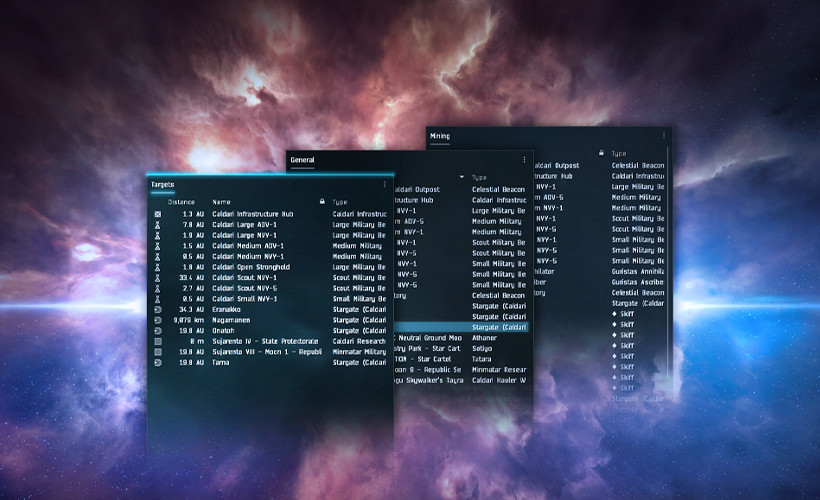Click the Type column header in General window
820x500 pixels.
click(479, 178)
